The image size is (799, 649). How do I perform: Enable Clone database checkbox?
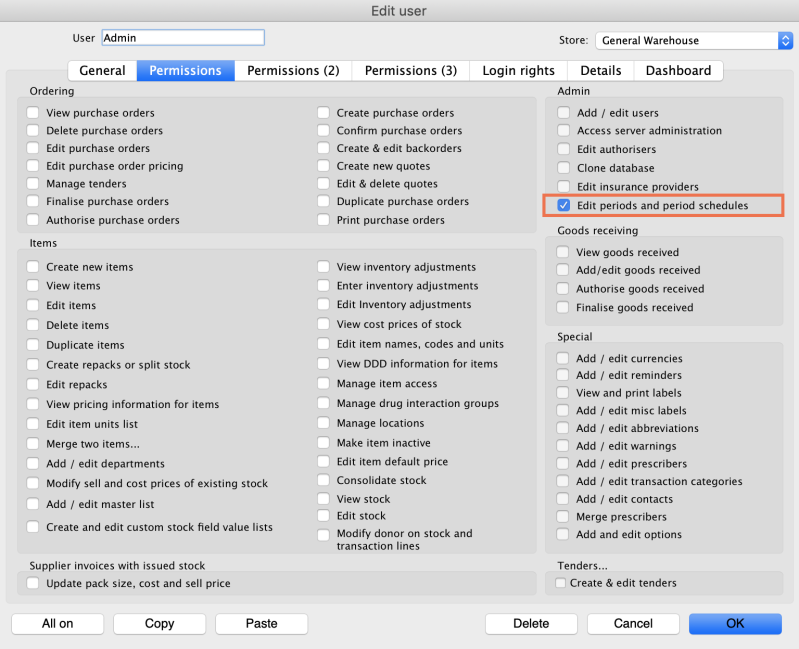tap(563, 168)
